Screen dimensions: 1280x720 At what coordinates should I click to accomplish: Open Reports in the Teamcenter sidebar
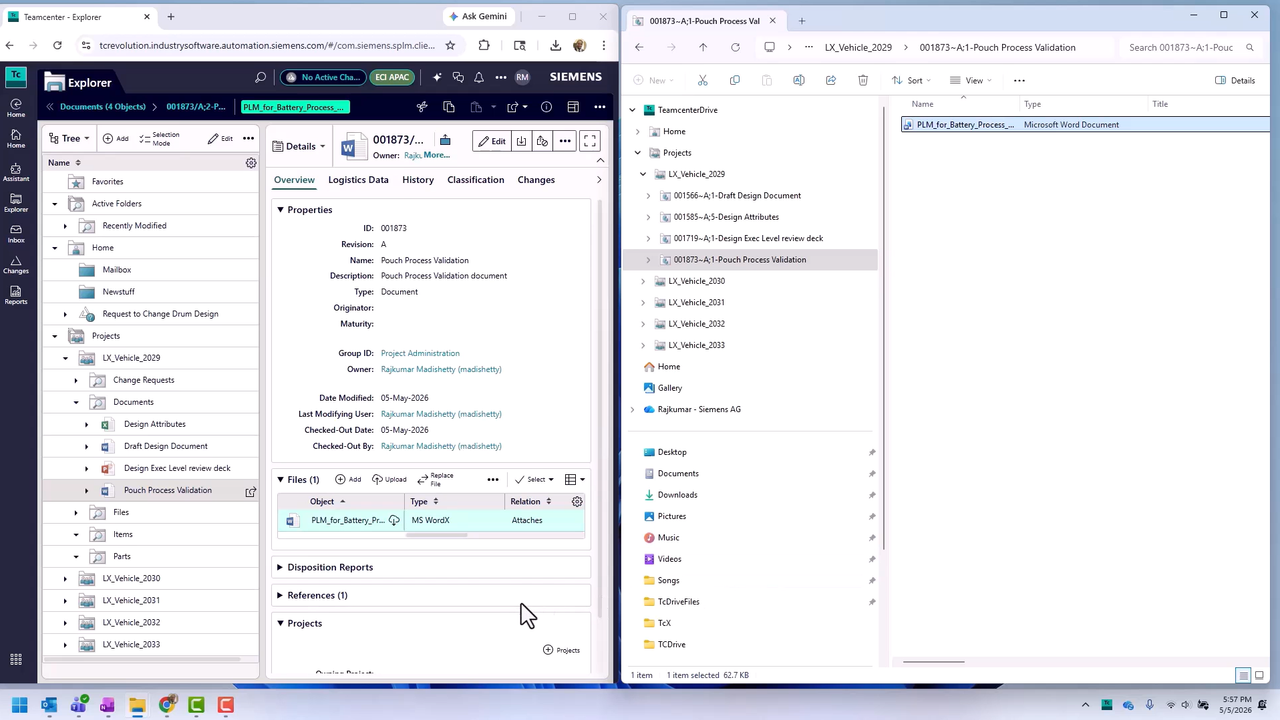16,296
